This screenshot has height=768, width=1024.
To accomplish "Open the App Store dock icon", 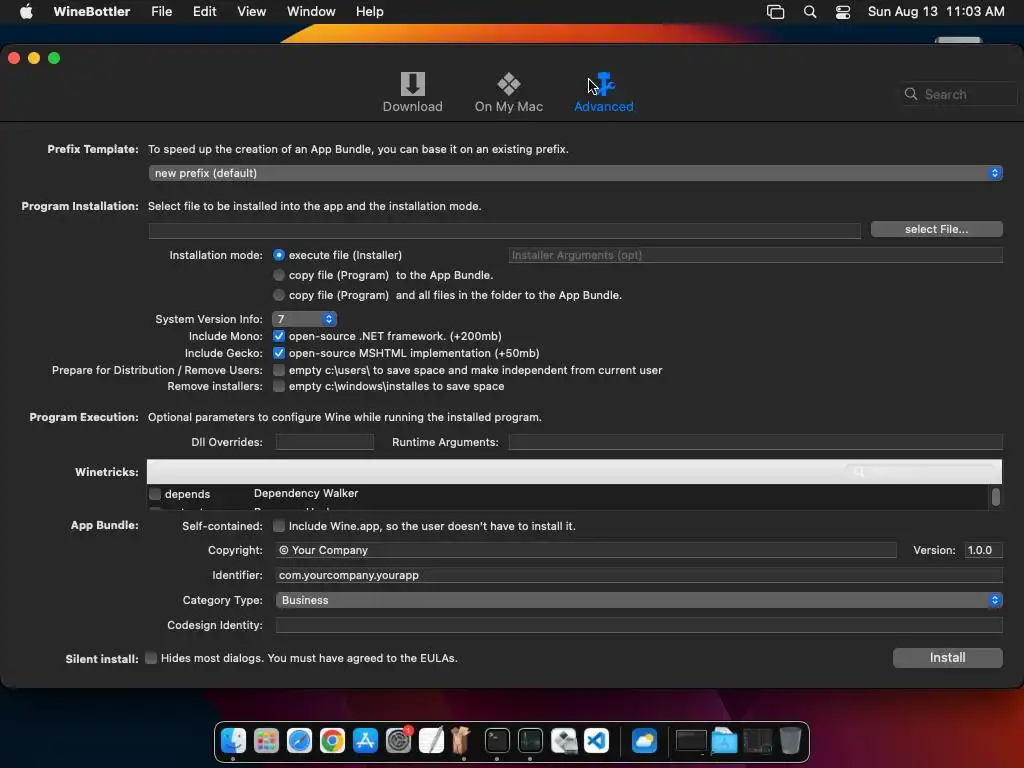I will click(x=365, y=741).
